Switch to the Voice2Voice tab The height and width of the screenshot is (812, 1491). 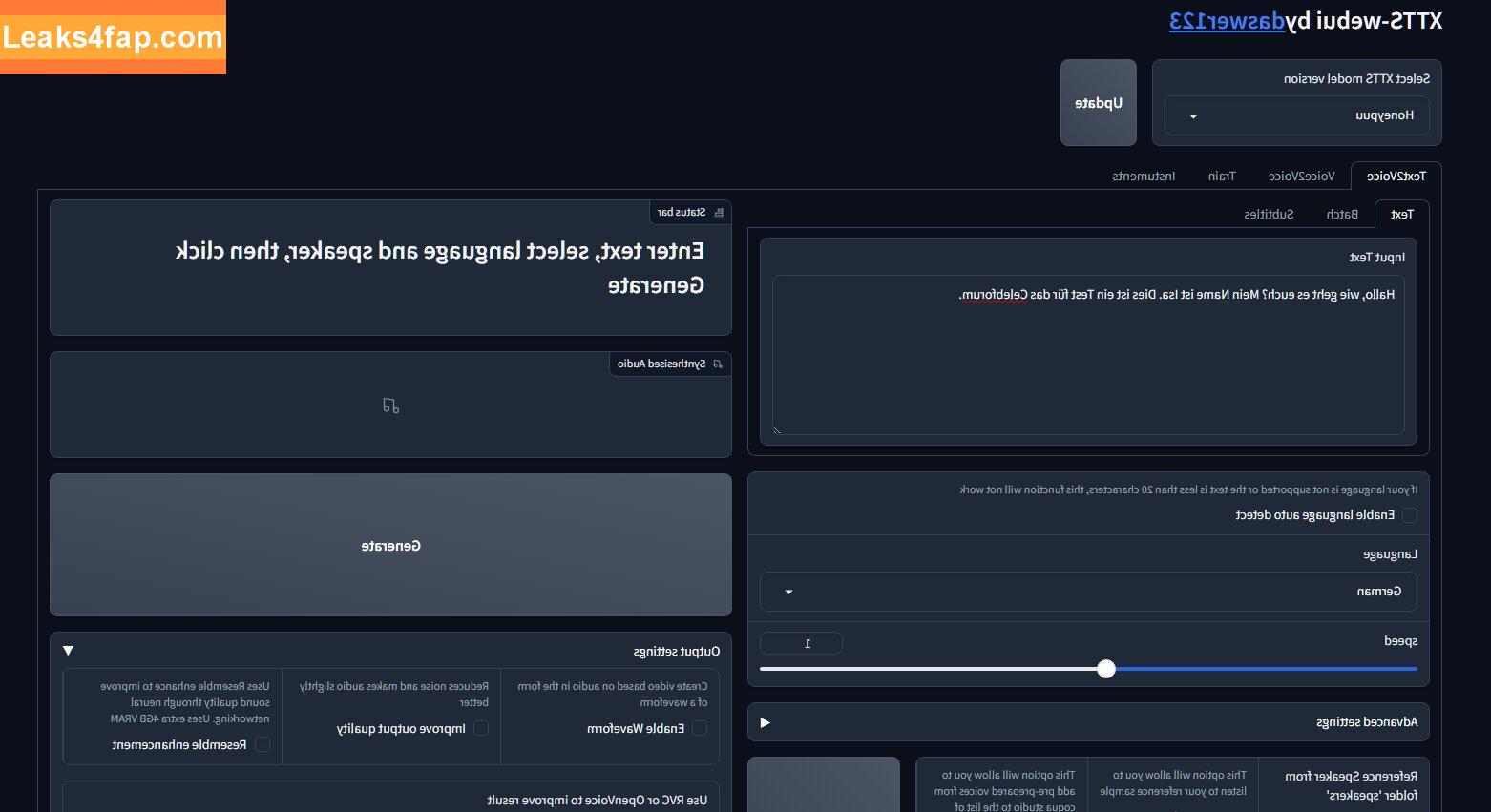tap(1302, 176)
